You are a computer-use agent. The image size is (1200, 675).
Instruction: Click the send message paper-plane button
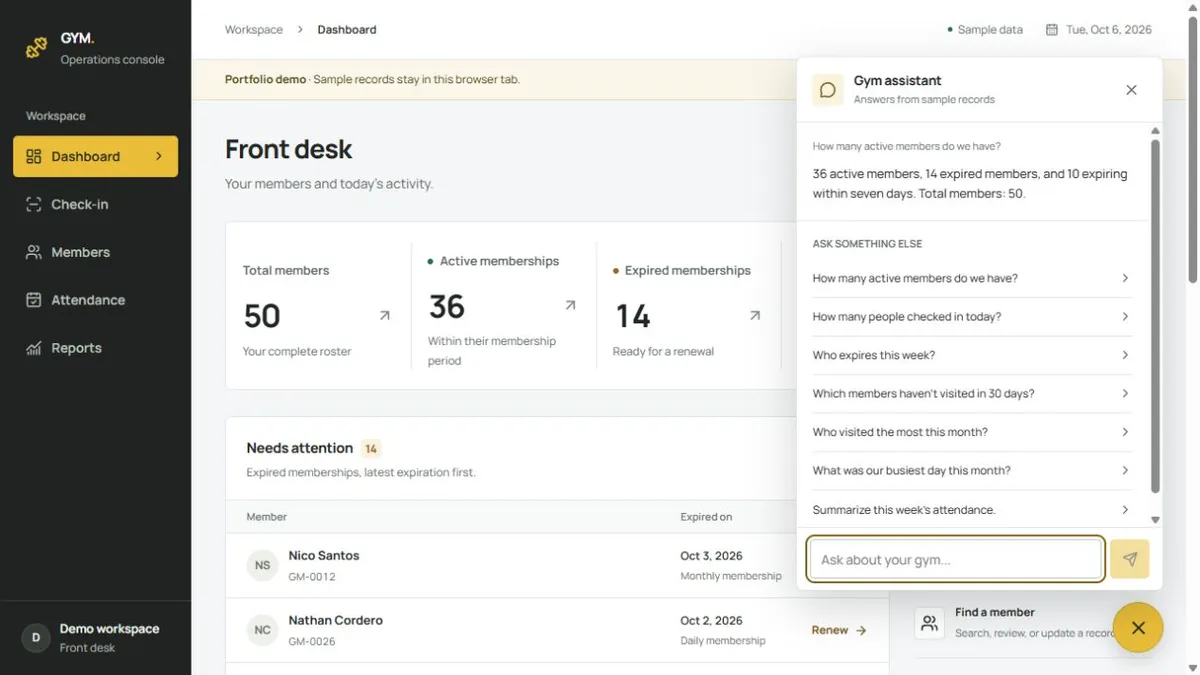(x=1130, y=560)
